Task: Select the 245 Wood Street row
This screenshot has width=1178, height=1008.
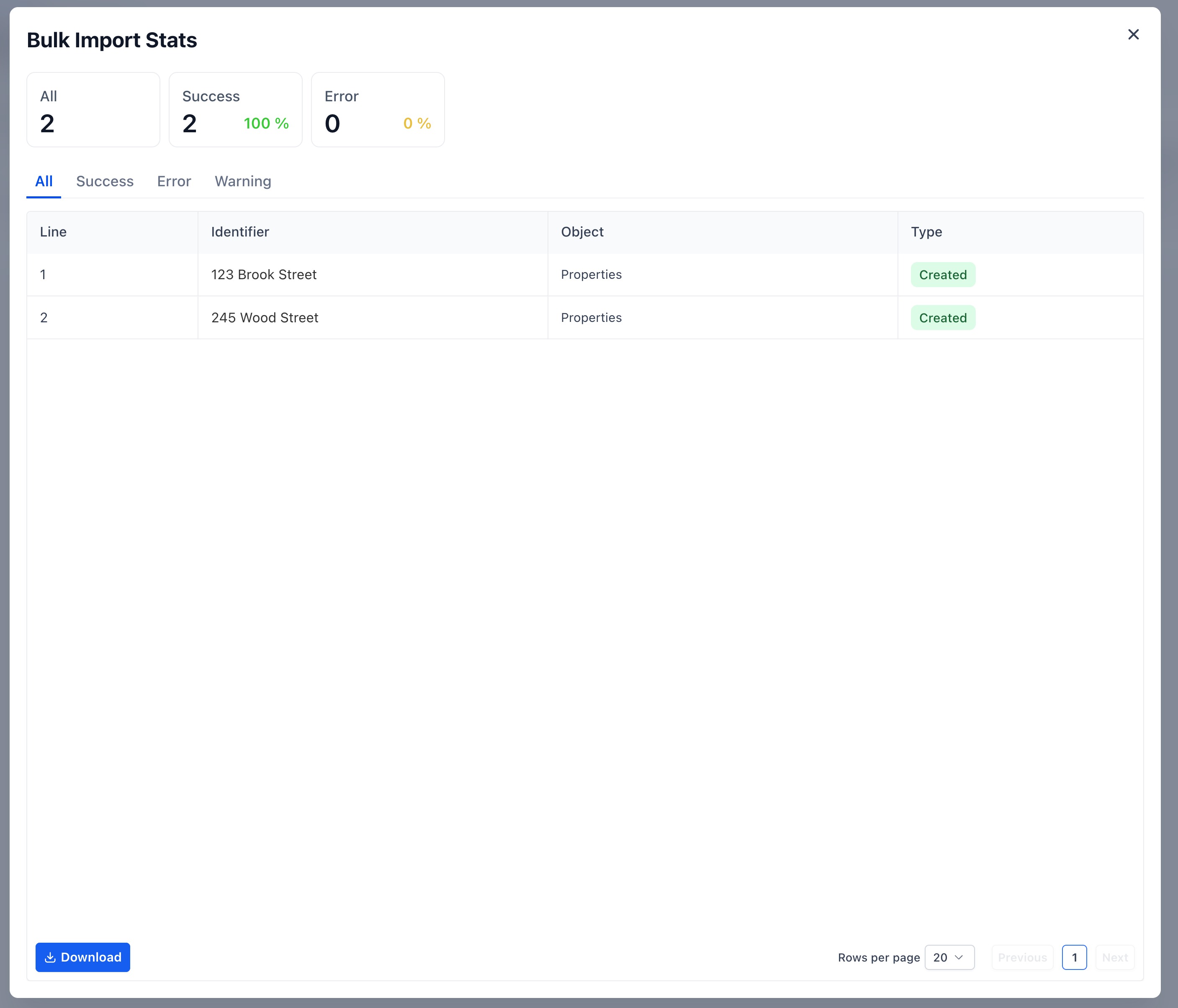Action: (265, 318)
